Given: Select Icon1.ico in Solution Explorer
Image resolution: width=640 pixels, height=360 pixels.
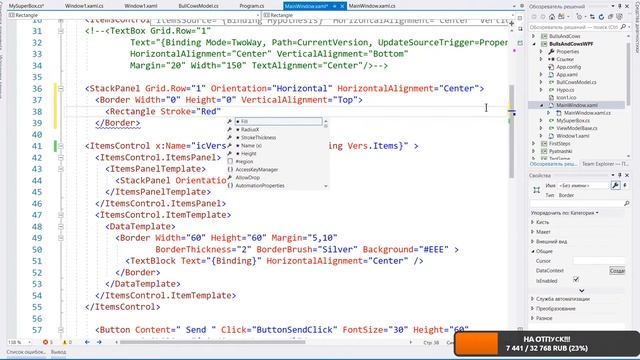Looking at the screenshot, I should click(x=566, y=98).
